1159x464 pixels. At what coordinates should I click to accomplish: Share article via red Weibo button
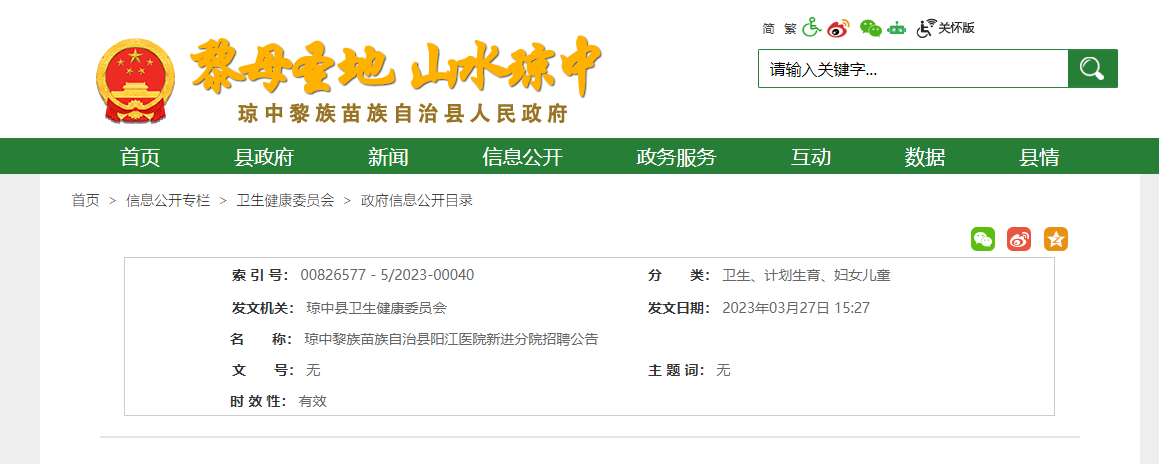coord(1019,239)
